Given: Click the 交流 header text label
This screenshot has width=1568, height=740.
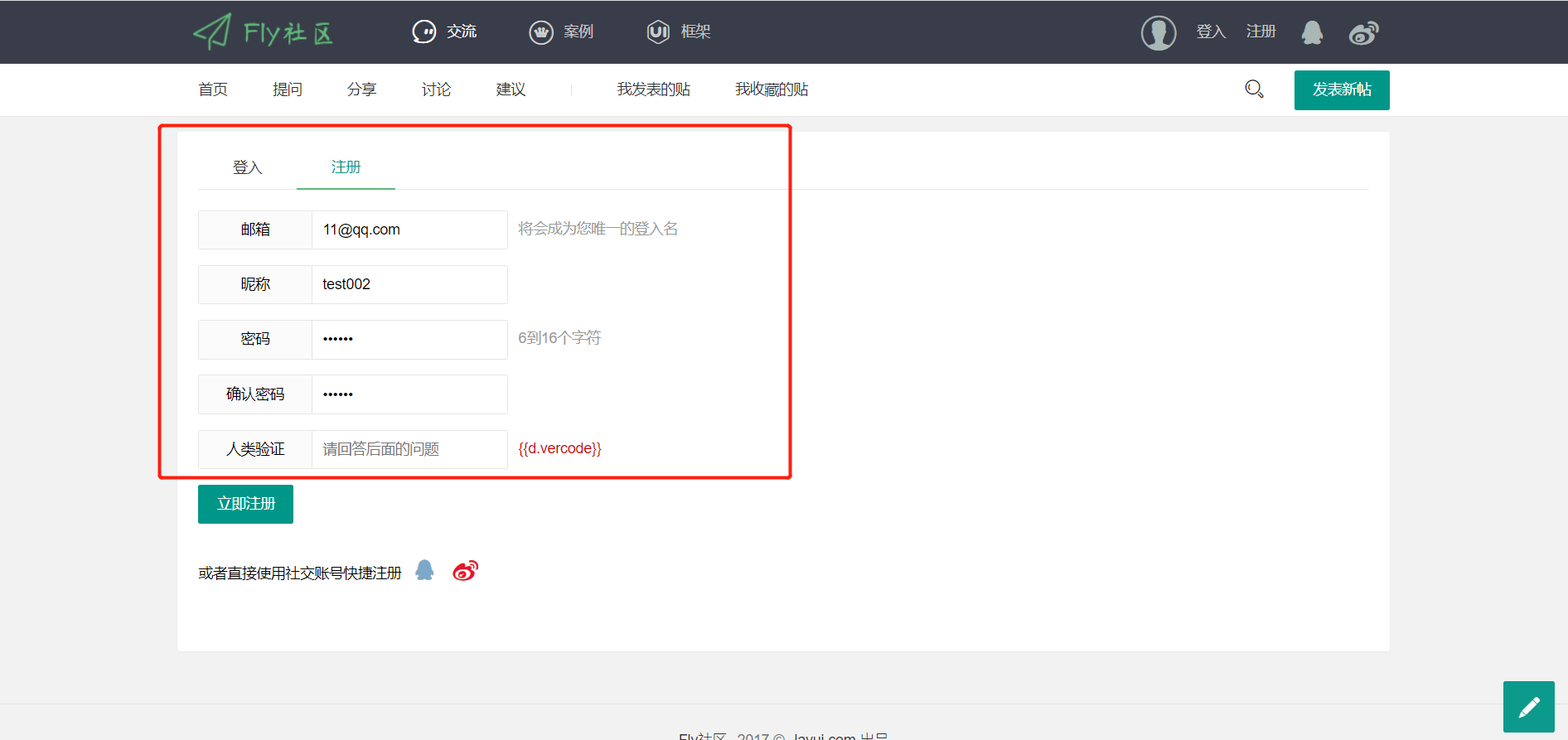Looking at the screenshot, I should pos(462,31).
